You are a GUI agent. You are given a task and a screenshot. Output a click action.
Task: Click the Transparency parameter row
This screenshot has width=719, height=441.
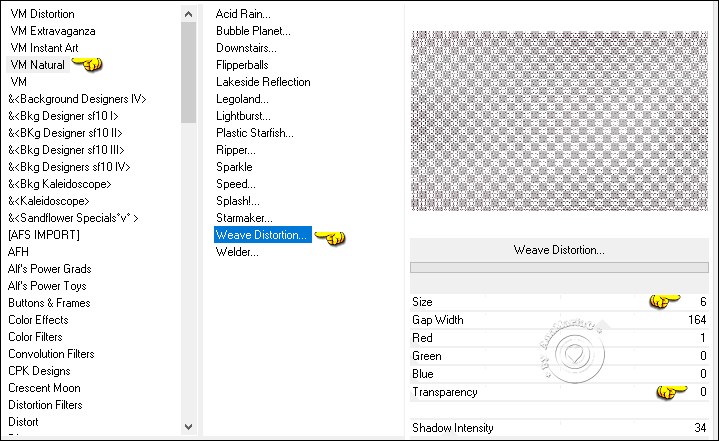[x=559, y=392]
